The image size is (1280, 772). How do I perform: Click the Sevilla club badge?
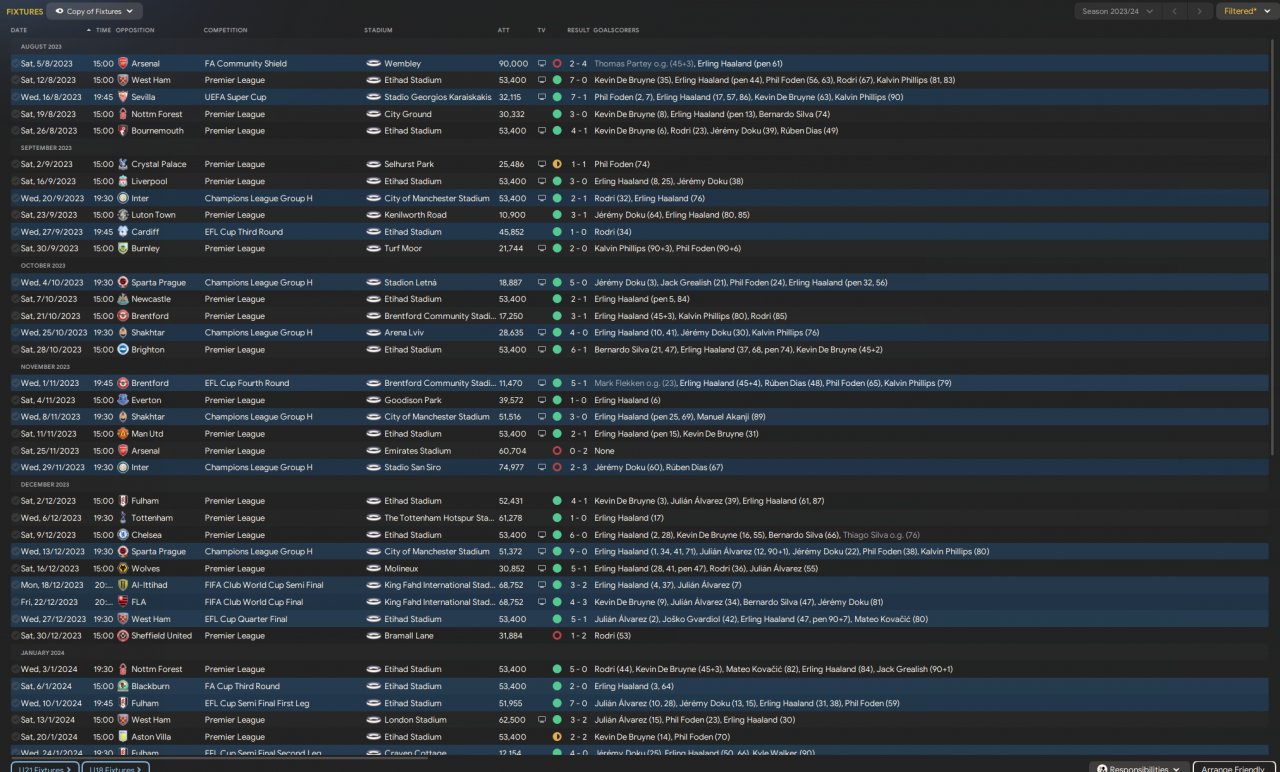click(x=123, y=97)
